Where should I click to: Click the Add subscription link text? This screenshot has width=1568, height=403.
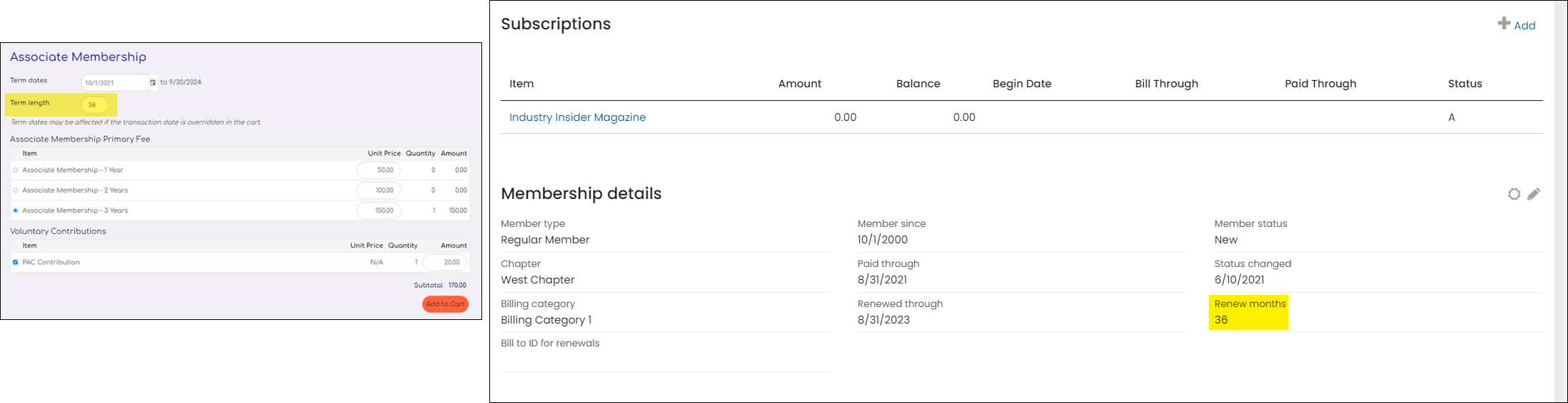(1524, 26)
